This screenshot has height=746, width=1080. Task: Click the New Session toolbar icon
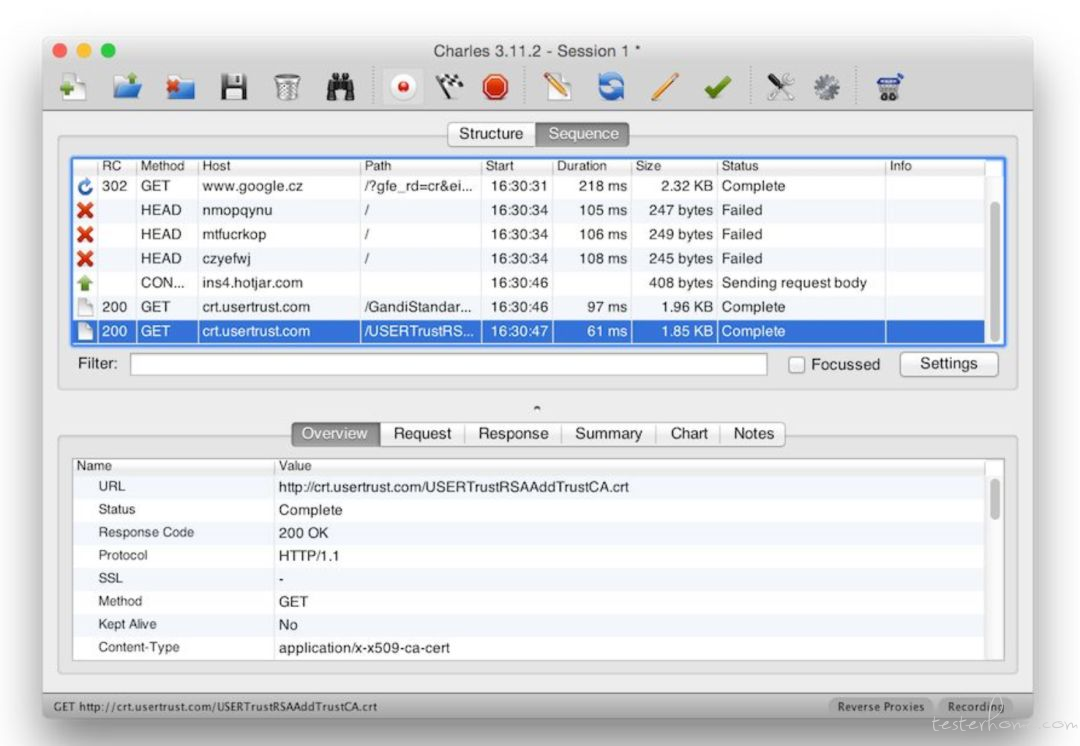pos(72,87)
